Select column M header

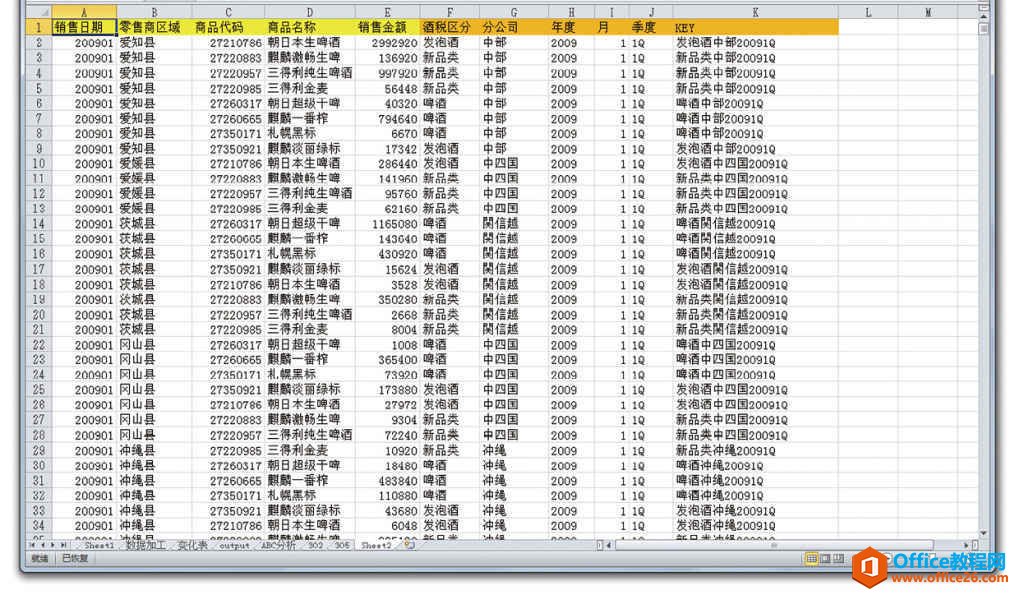928,12
